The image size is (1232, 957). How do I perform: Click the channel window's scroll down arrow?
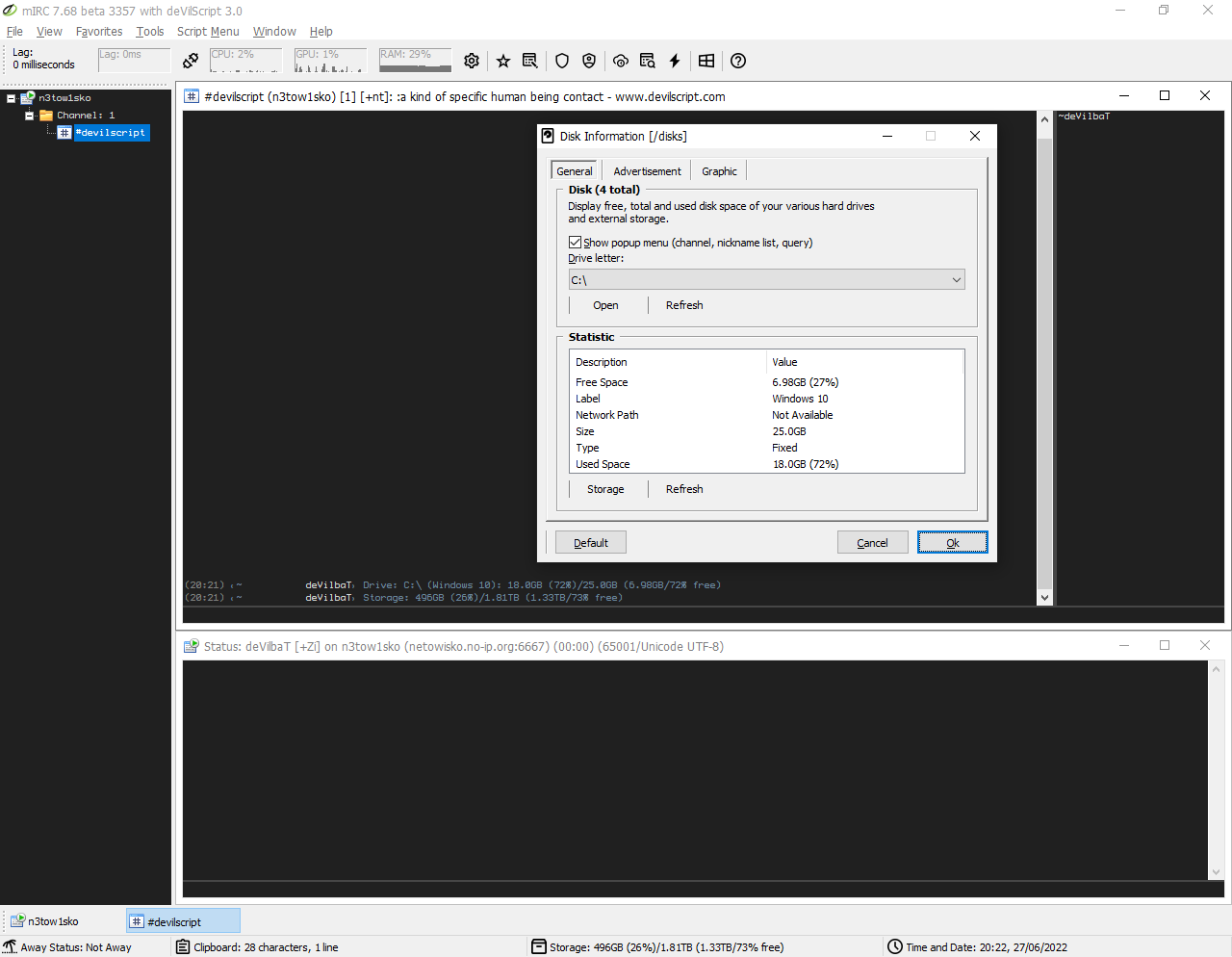tap(1044, 598)
